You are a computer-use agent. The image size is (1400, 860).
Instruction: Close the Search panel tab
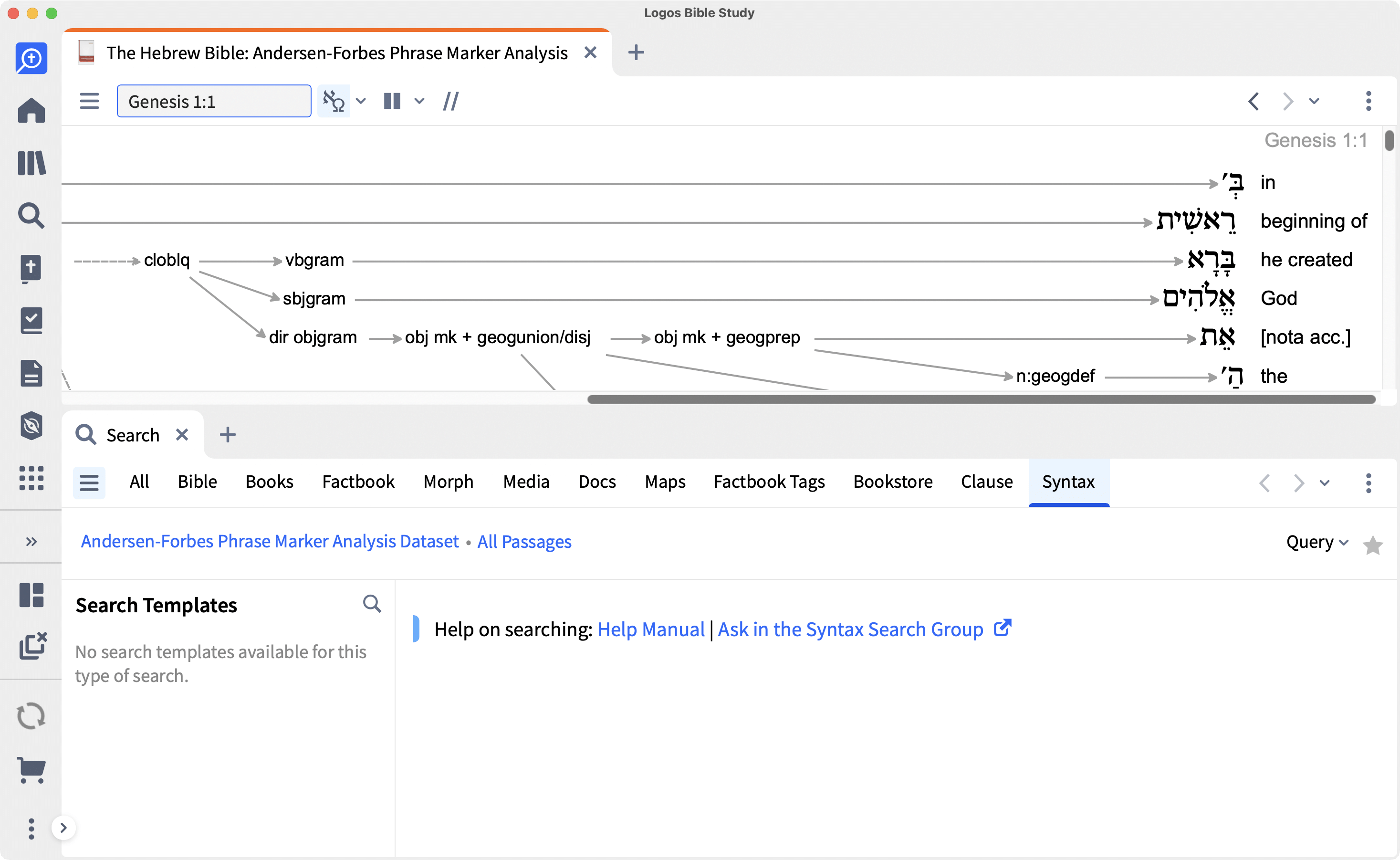(x=182, y=435)
